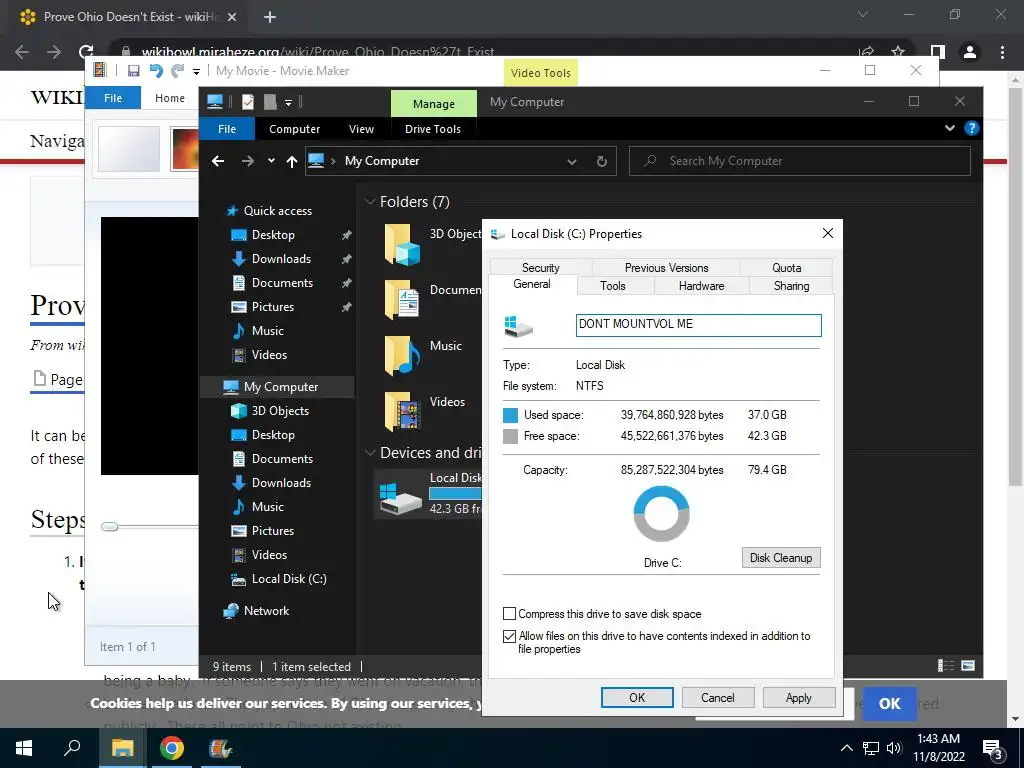This screenshot has width=1024, height=768.
Task: Click the Forward arrow in File Explorer
Action: 248,161
